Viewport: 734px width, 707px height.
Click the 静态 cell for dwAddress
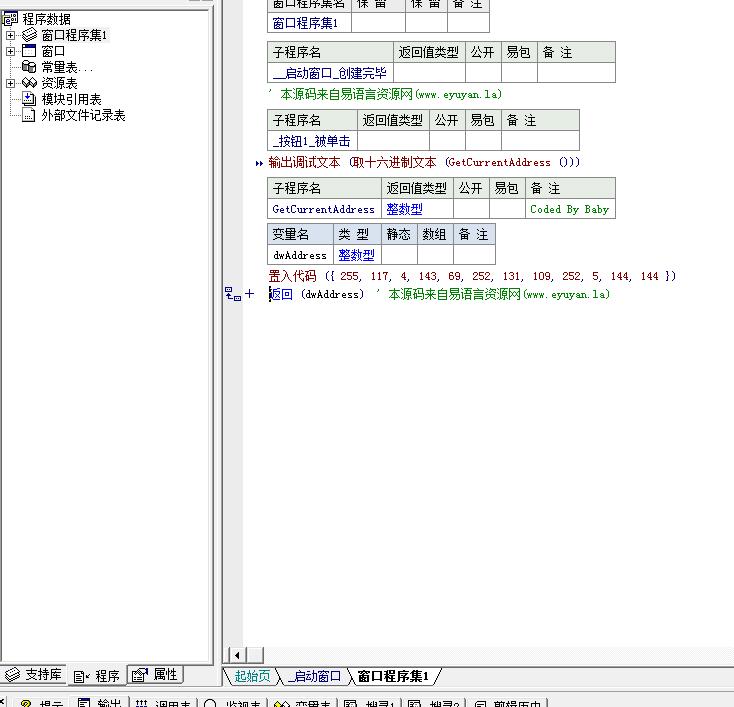click(x=399, y=255)
